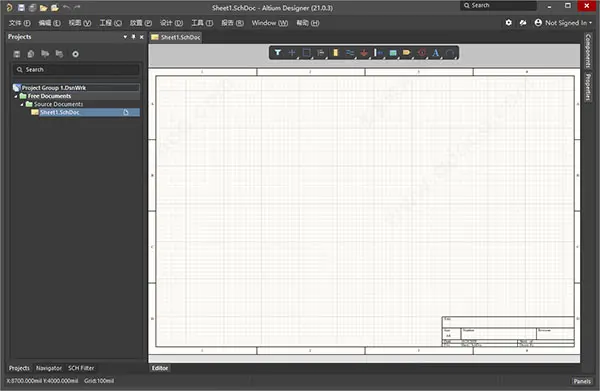Choose the red power port tool
The image size is (600, 391).
coord(364,53)
